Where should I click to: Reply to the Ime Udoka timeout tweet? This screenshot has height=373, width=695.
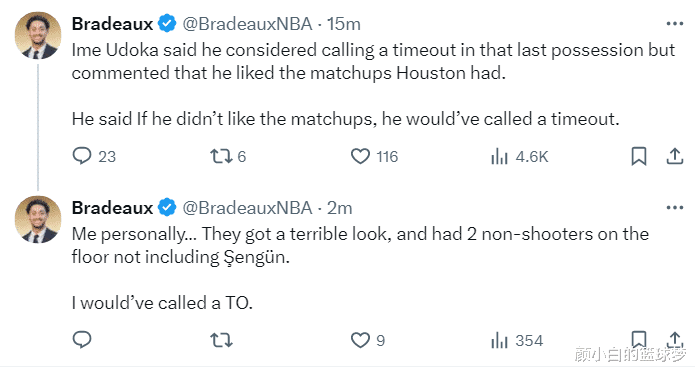tap(82, 156)
